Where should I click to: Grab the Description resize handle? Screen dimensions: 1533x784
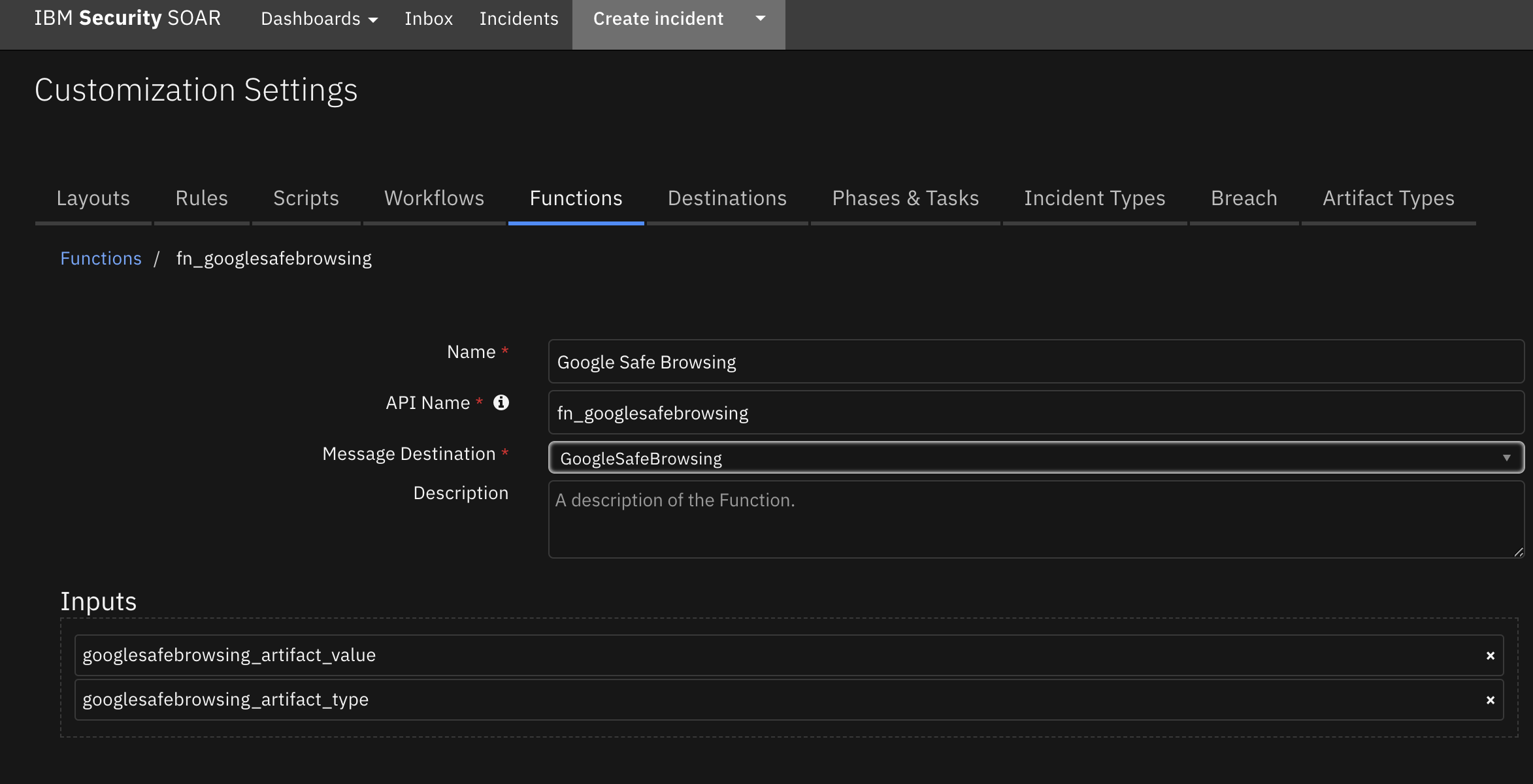tap(1518, 552)
